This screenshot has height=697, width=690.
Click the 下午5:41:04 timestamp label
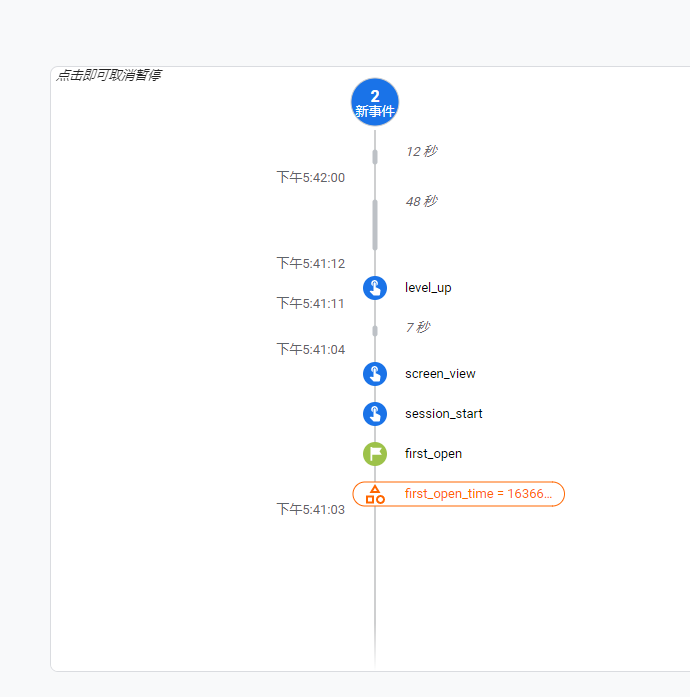point(311,350)
